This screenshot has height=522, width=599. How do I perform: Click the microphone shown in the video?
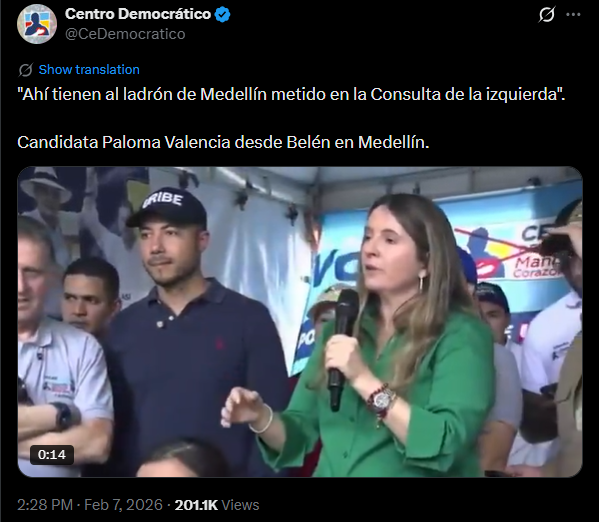tap(342, 348)
